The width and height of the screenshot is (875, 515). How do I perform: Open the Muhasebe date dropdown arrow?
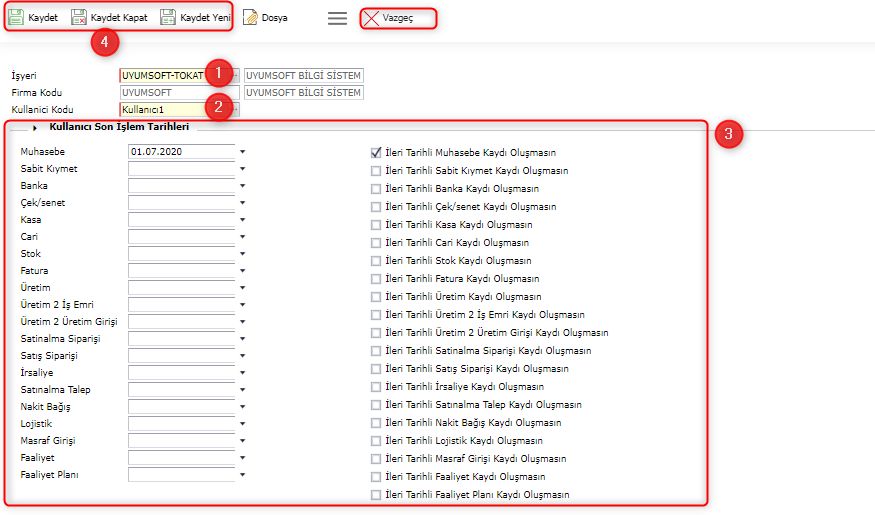coord(242,152)
